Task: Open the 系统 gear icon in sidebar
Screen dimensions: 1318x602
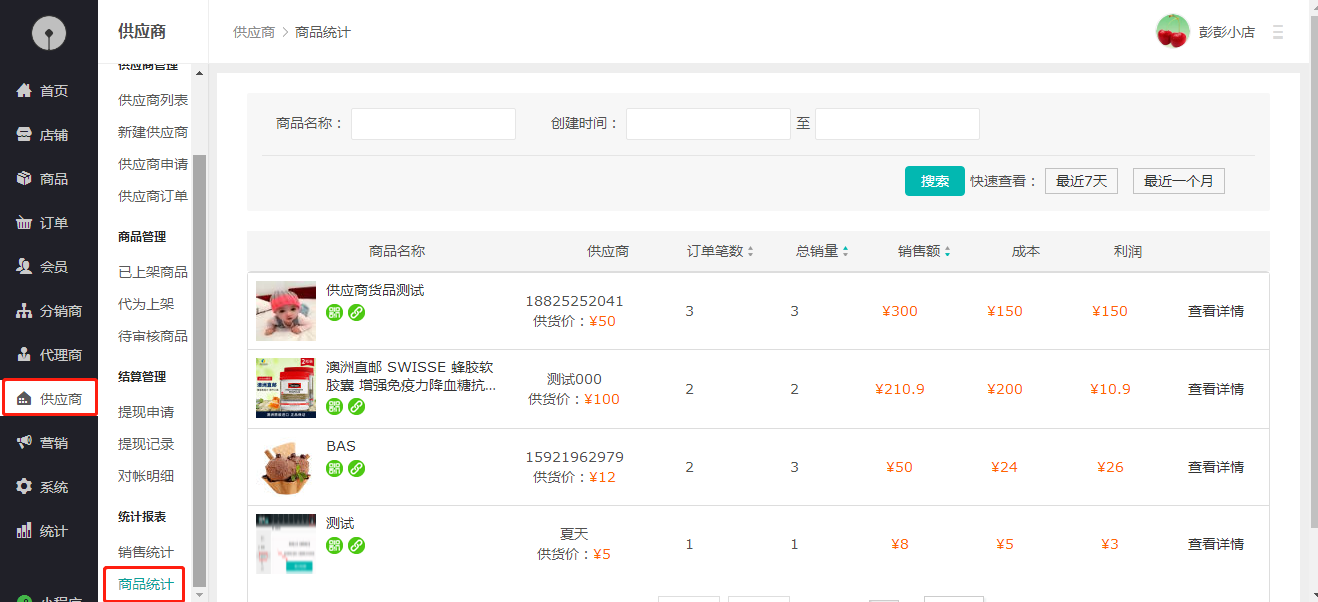Action: coord(25,487)
